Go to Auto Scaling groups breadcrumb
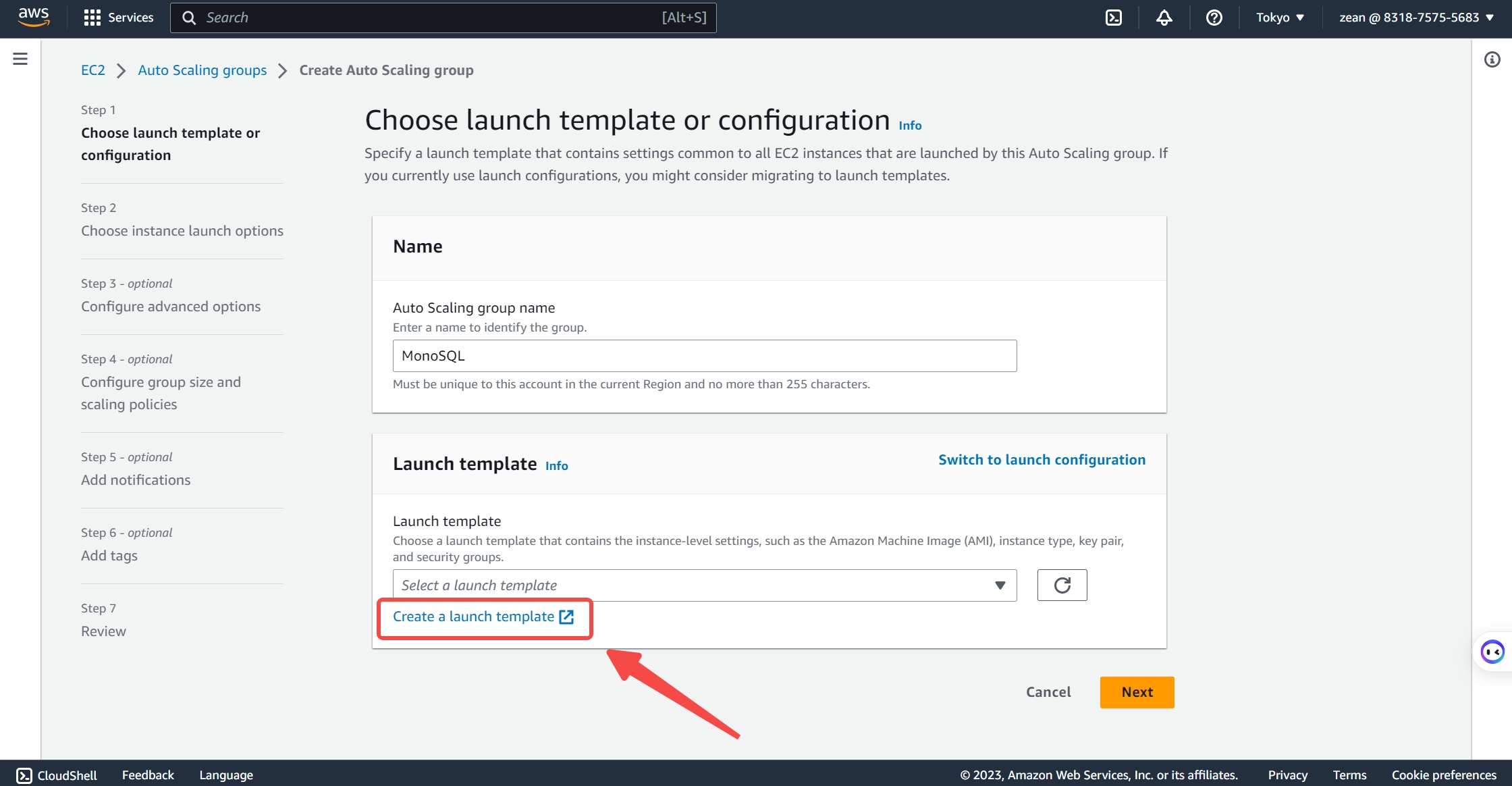This screenshot has width=1512, height=786. (202, 70)
